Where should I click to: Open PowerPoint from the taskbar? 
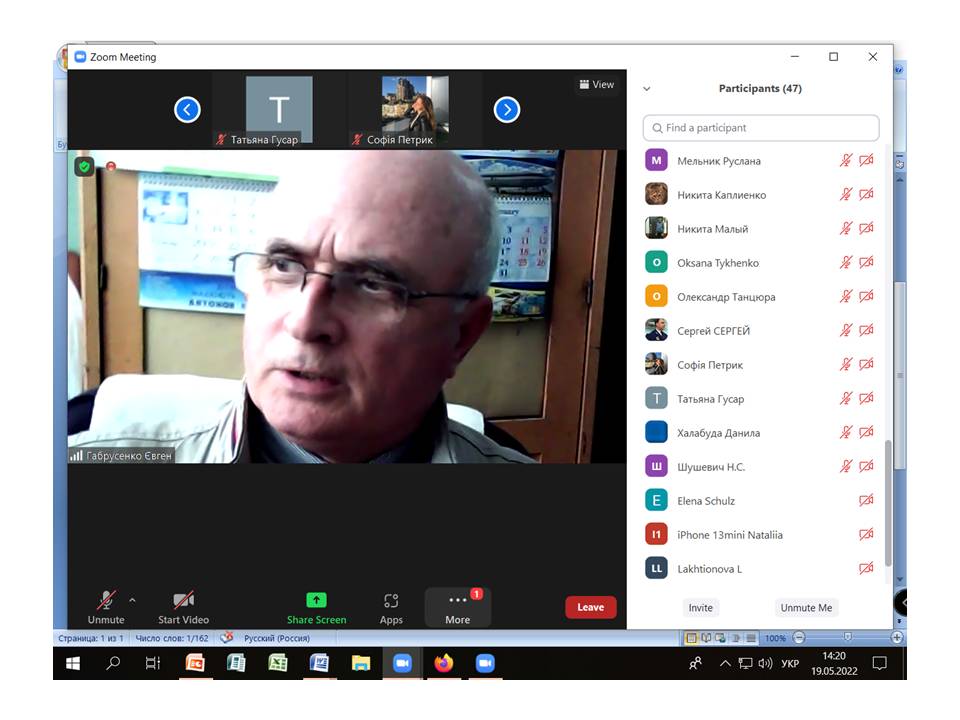tap(196, 663)
